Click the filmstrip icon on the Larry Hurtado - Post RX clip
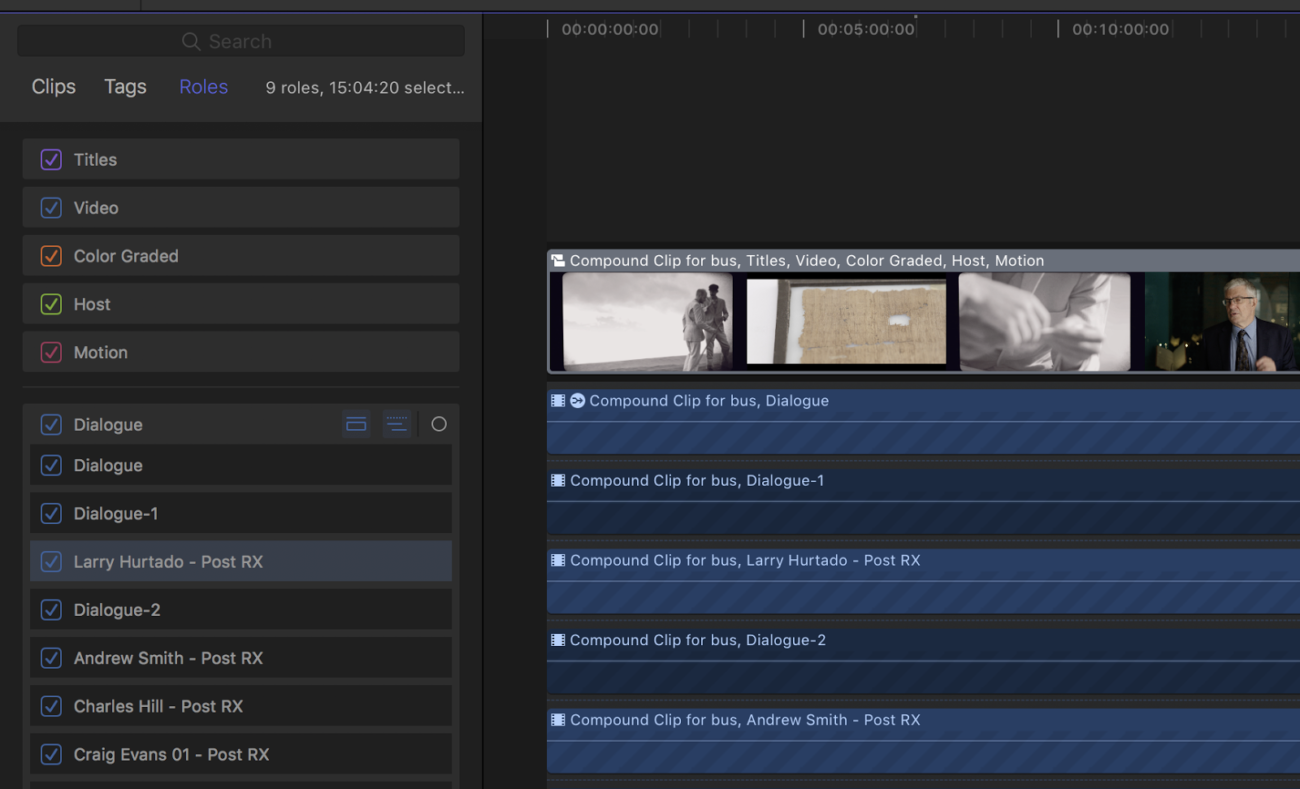Viewport: 1300px width, 789px height. [557, 560]
